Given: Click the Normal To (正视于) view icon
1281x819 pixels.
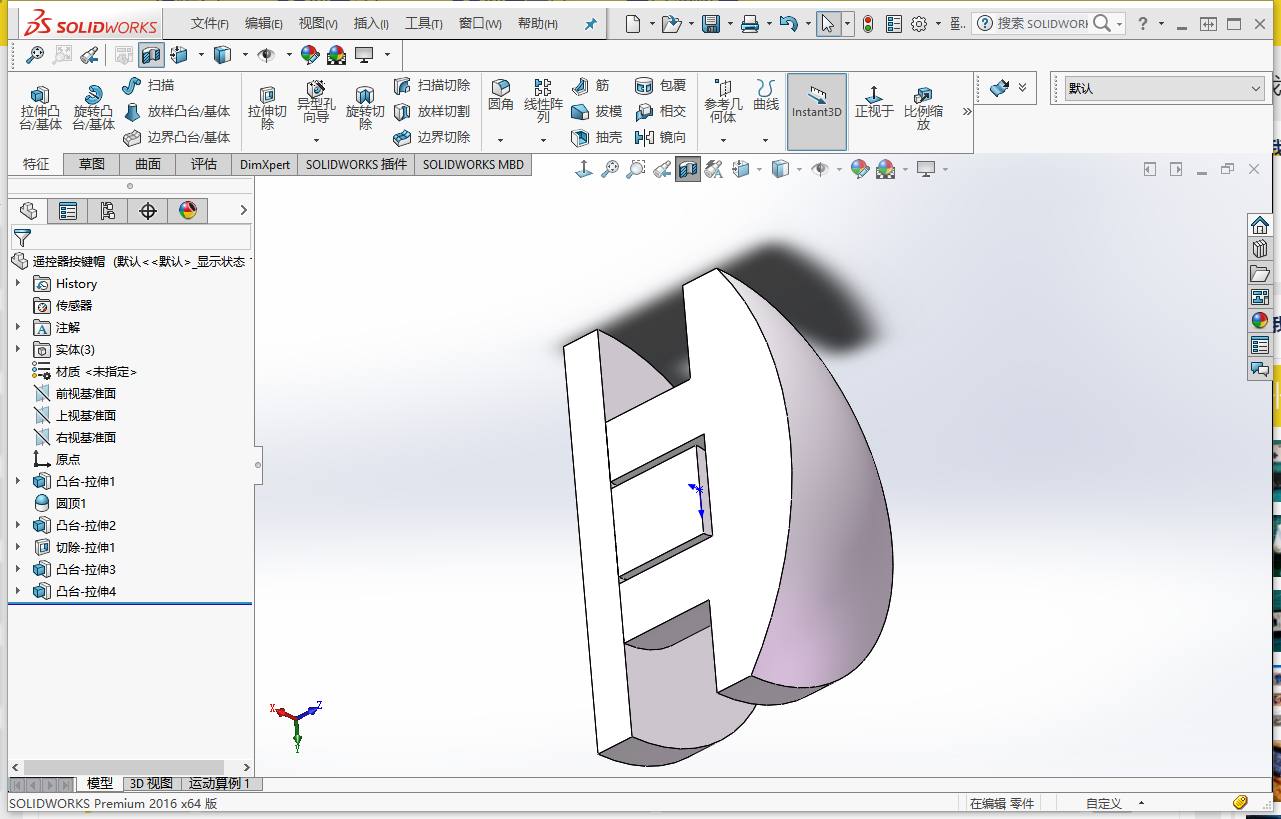Looking at the screenshot, I should pyautogui.click(x=874, y=102).
